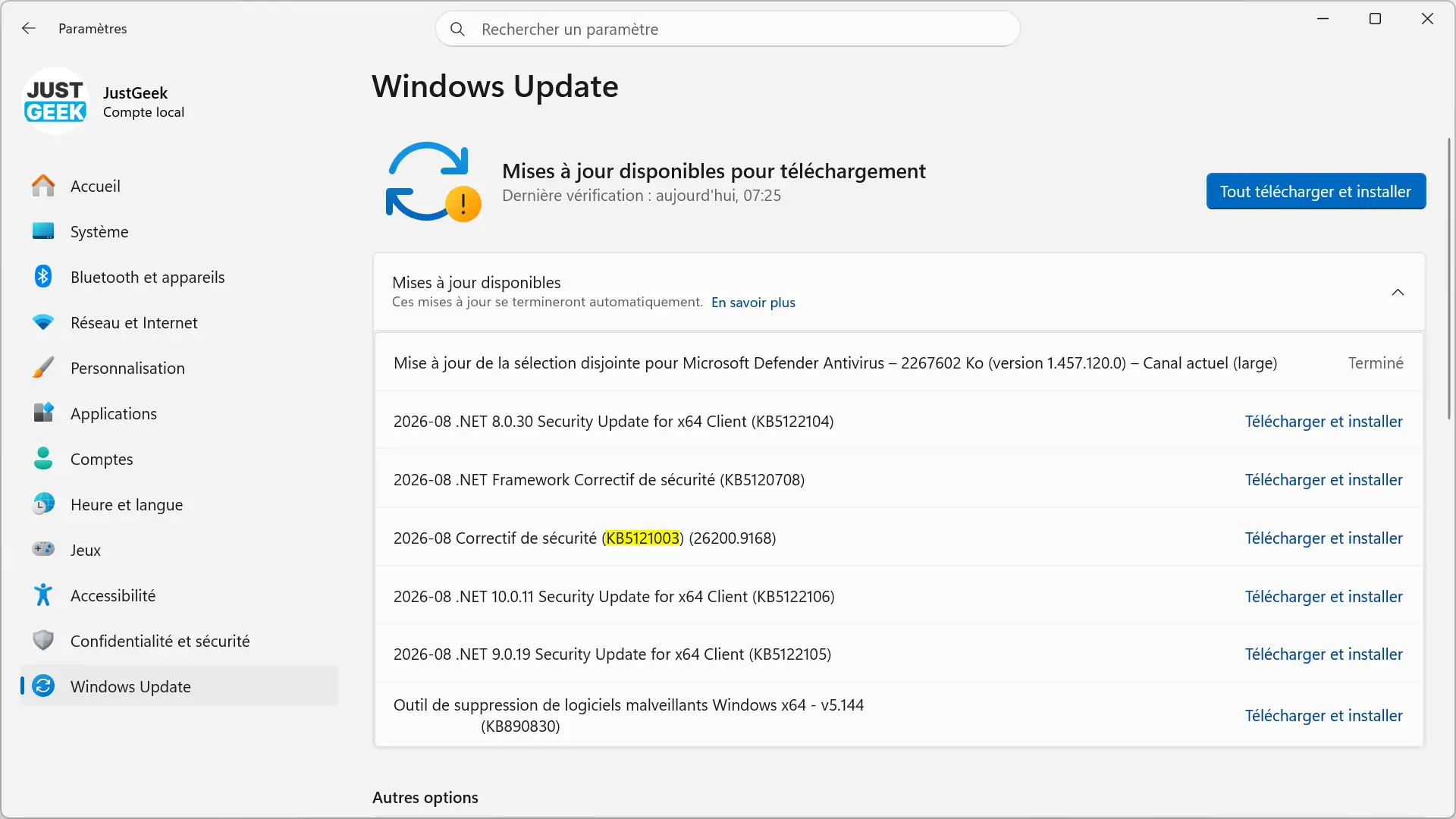Select Windows Update in the sidebar
The width and height of the screenshot is (1456, 819).
(x=180, y=686)
